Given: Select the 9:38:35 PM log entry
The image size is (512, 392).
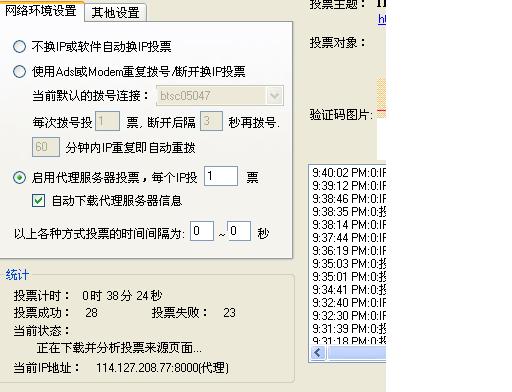Looking at the screenshot, I should click(x=349, y=212).
